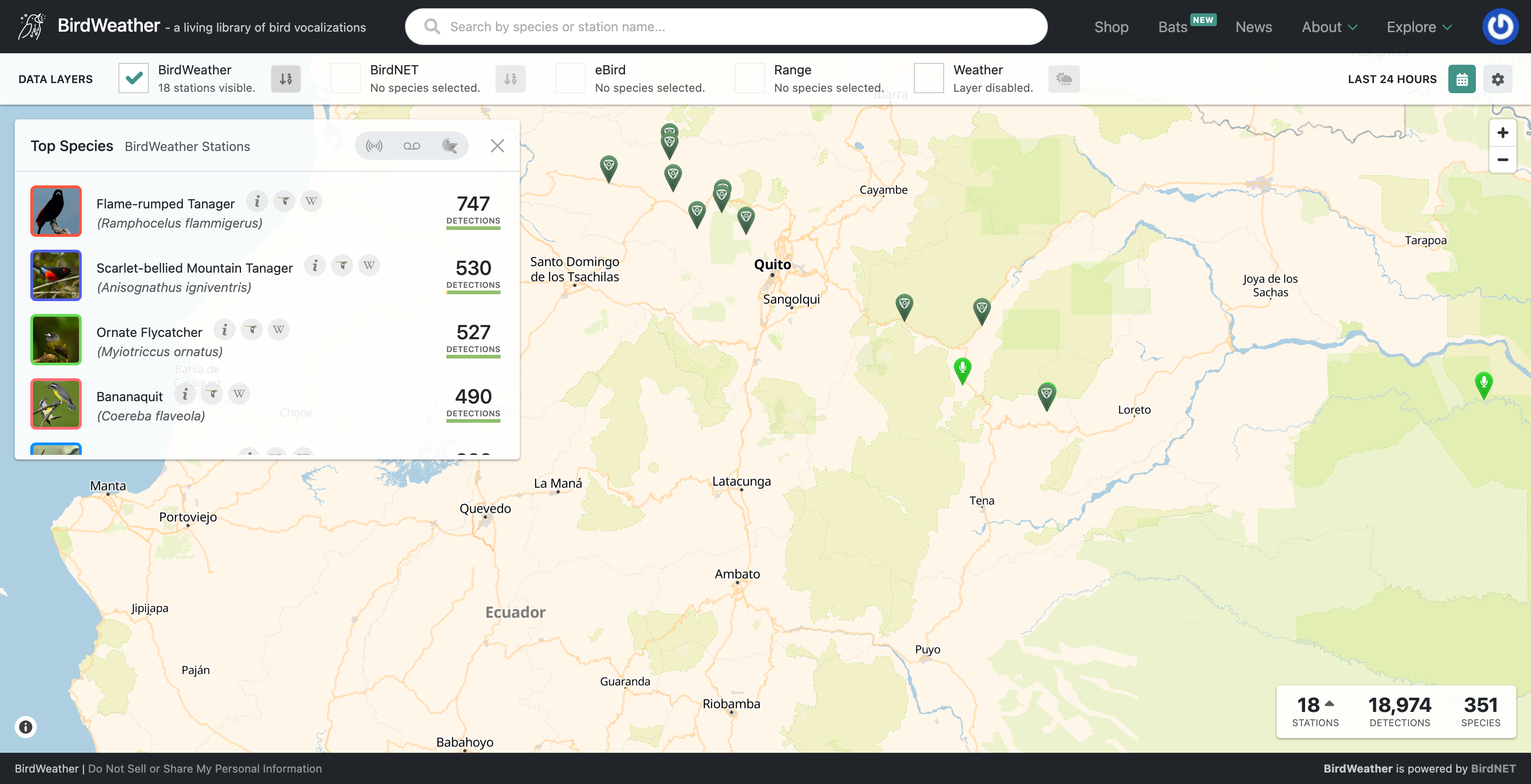The image size is (1531, 784).
Task: Open Wikipedia for Bananaquit
Action: click(x=239, y=394)
